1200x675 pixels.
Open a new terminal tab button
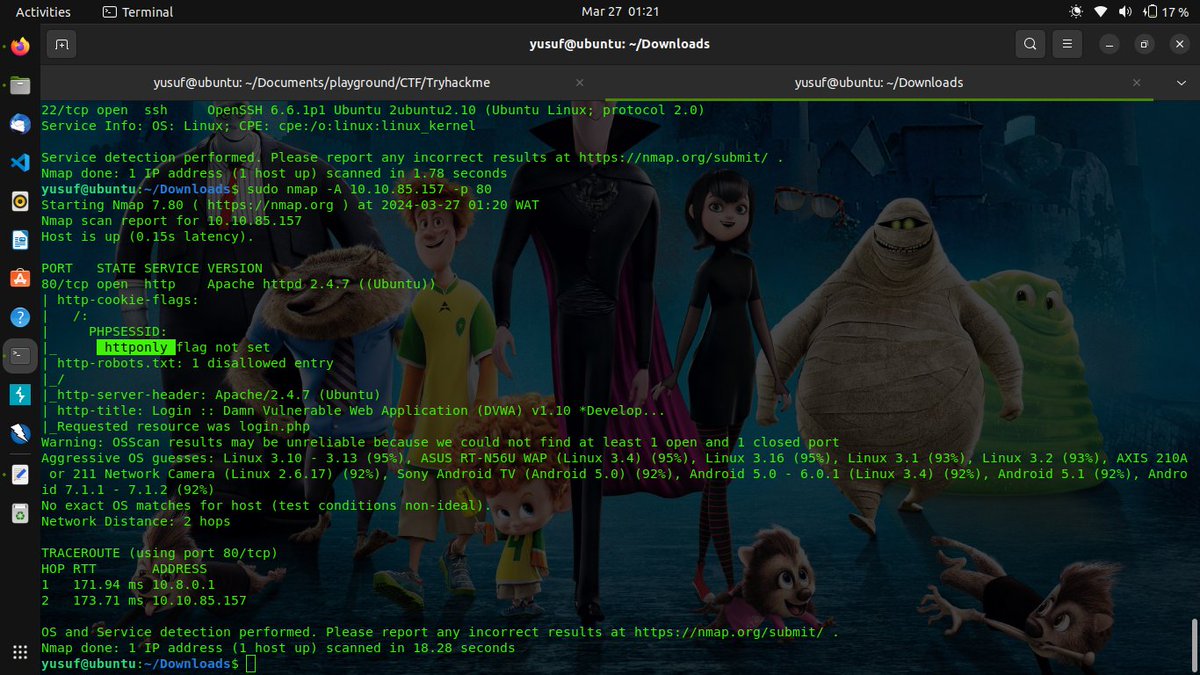[x=61, y=44]
